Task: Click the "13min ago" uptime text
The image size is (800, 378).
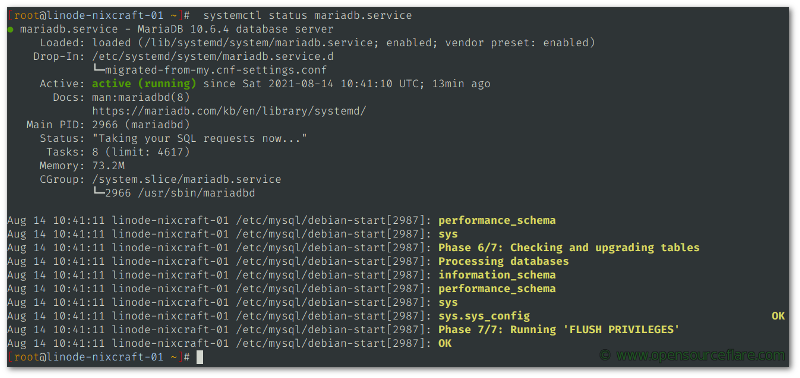Action: [461, 84]
